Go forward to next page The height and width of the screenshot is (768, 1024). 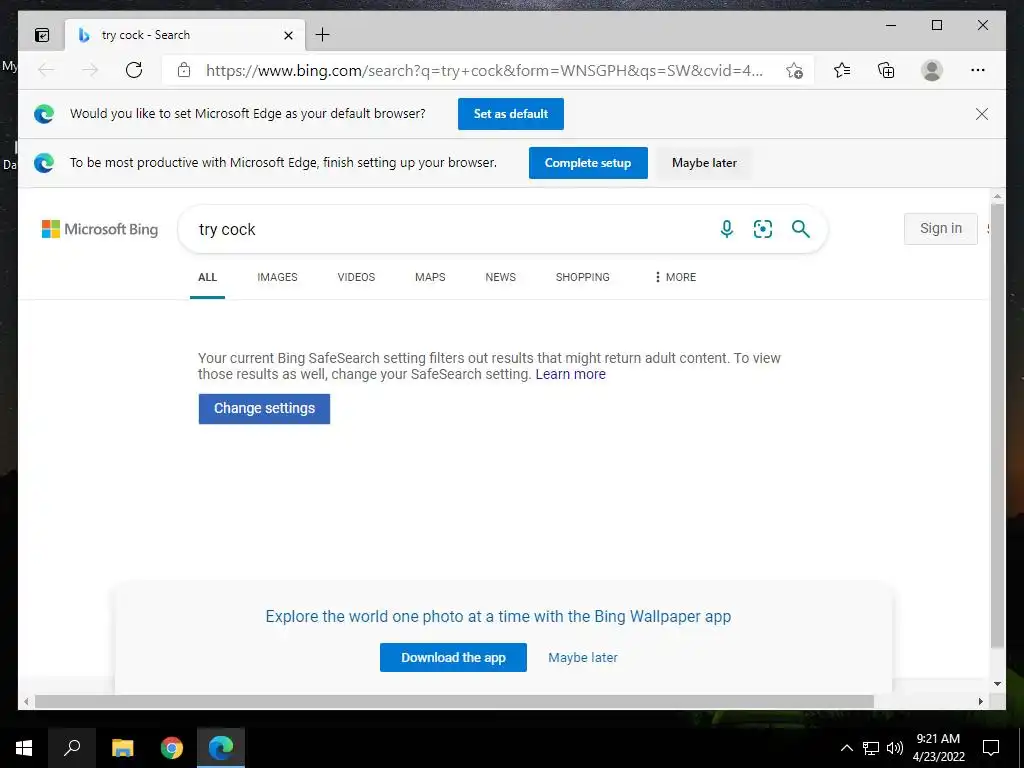pyautogui.click(x=90, y=70)
